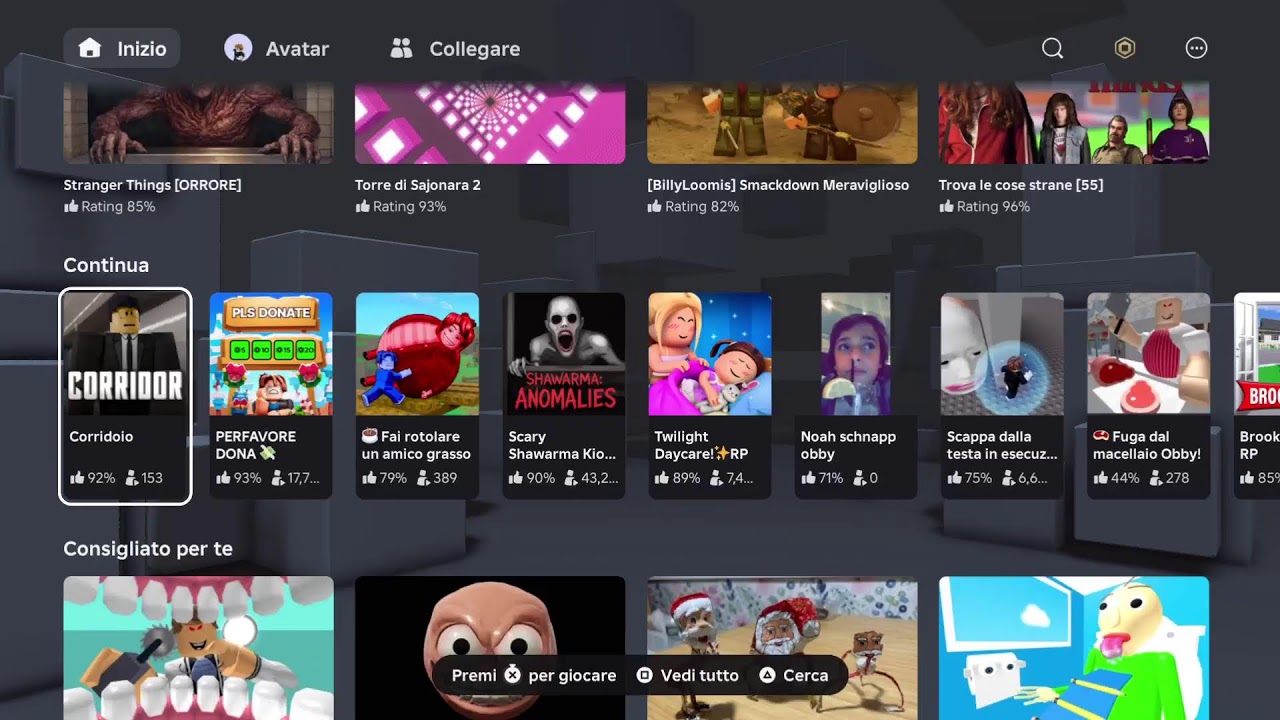Click the Consigliato per te heading
The image size is (1280, 720).
click(148, 549)
